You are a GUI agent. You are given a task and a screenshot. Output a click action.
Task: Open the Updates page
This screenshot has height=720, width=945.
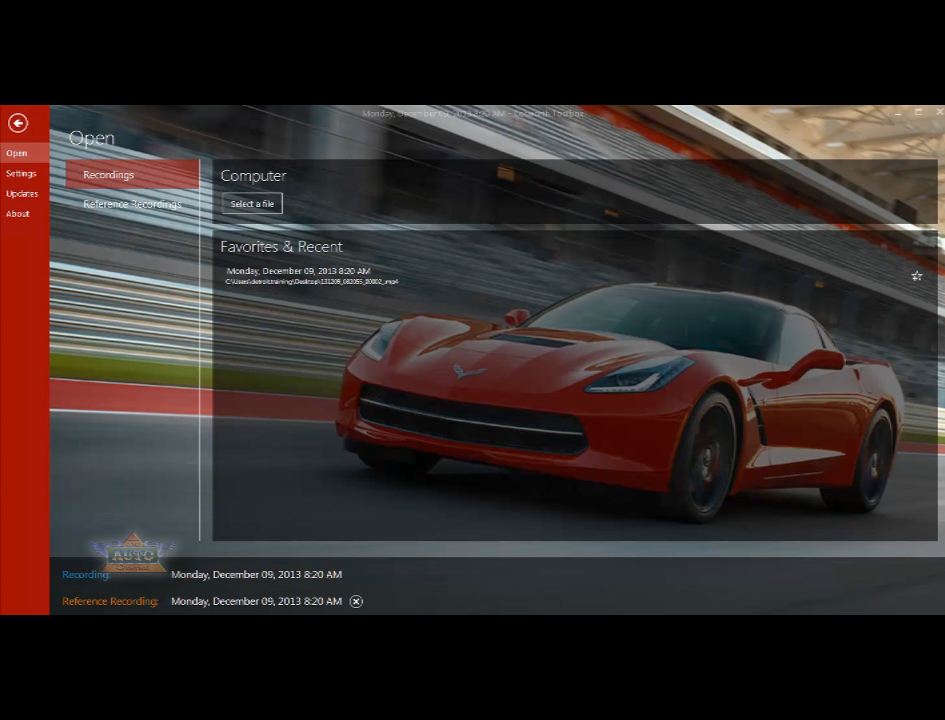[x=22, y=194]
